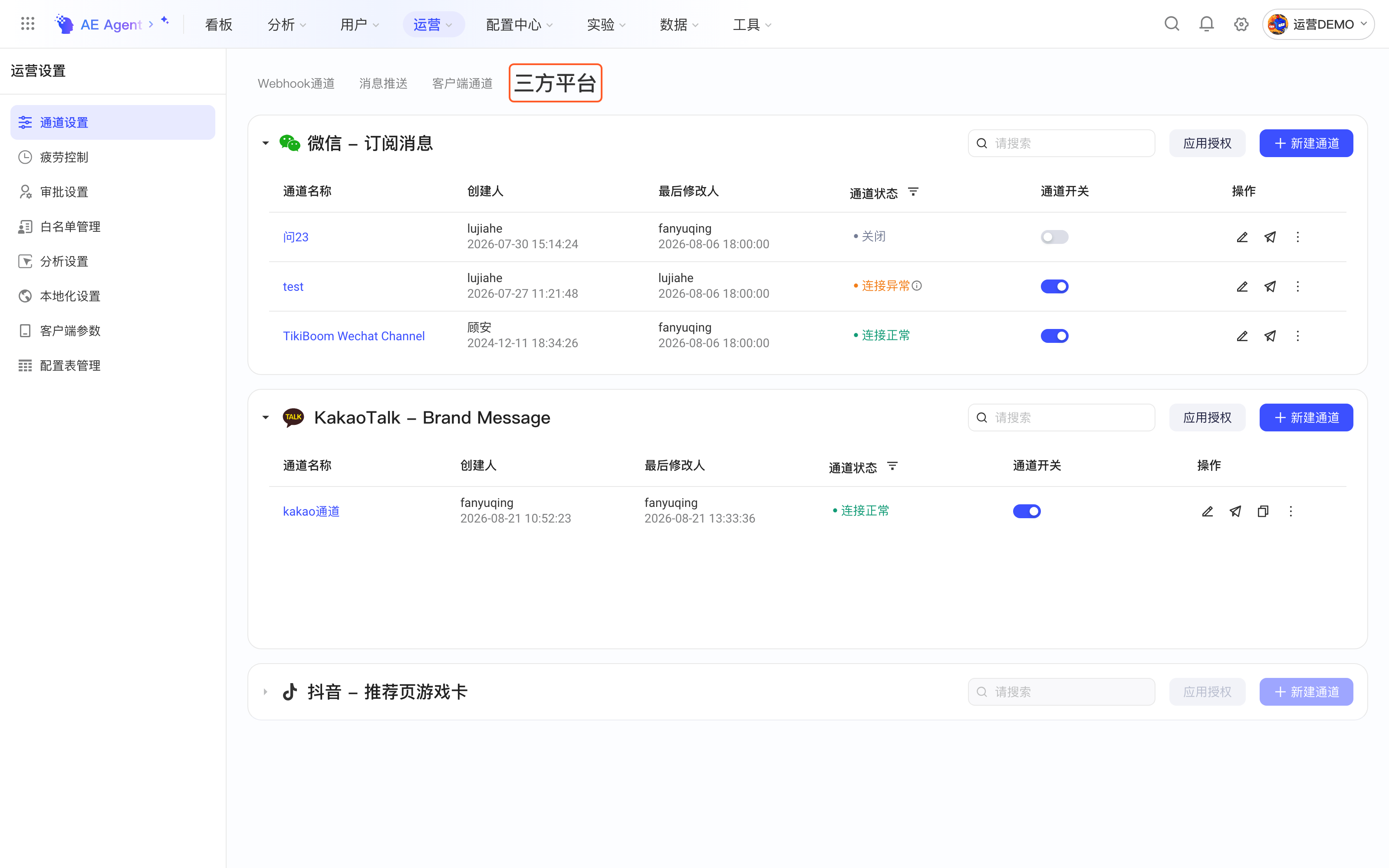1389x868 pixels.
Task: Click the edit pencil icon for test channel
Action: (x=1242, y=286)
